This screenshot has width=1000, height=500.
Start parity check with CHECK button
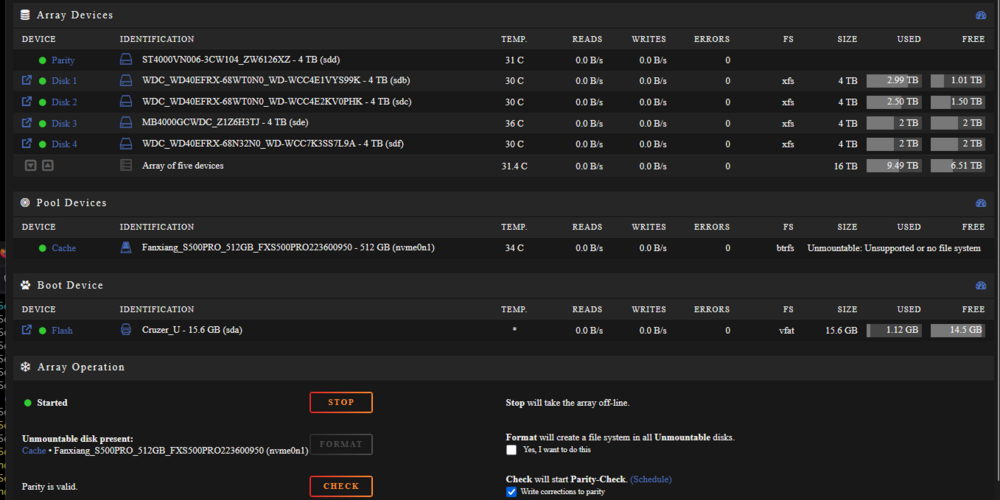(x=341, y=486)
